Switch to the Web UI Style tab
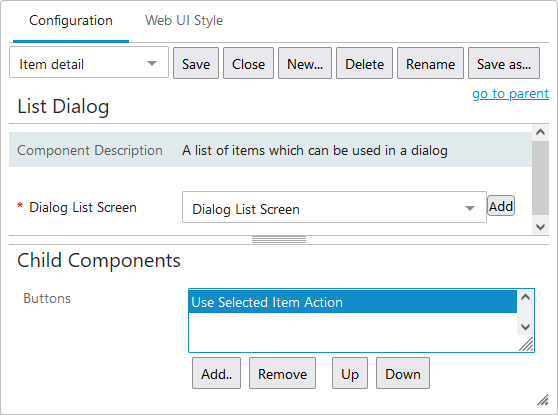The height and width of the screenshot is (415, 558). click(184, 21)
